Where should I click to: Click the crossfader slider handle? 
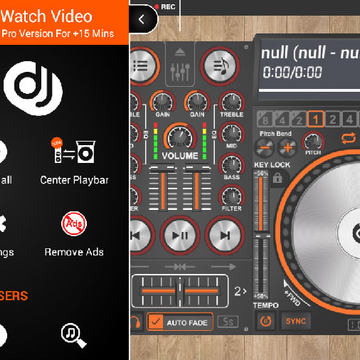(180, 291)
